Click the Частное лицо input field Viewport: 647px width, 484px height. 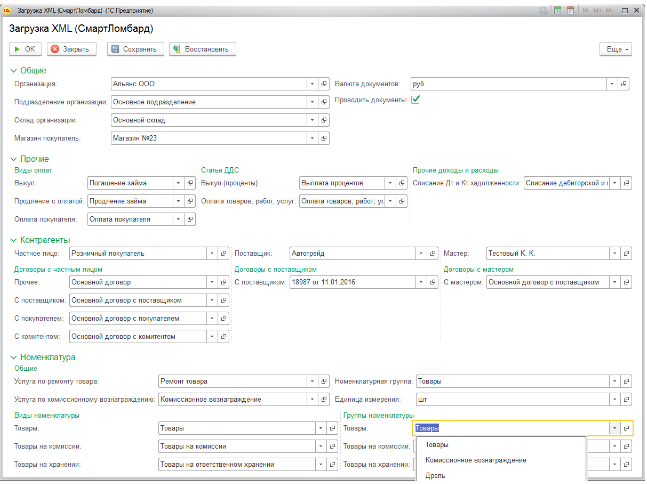point(138,253)
